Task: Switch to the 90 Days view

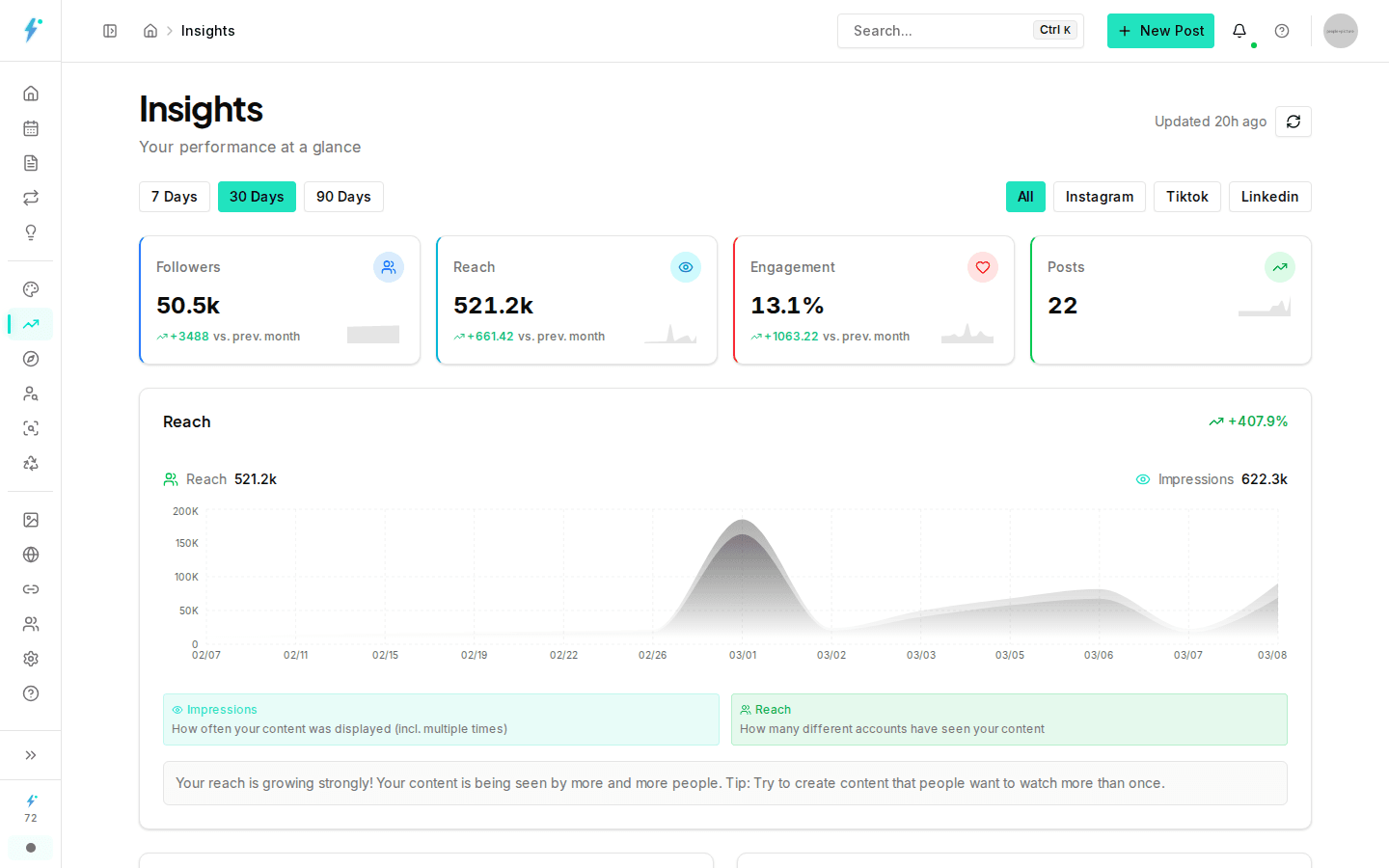Action: (x=343, y=197)
